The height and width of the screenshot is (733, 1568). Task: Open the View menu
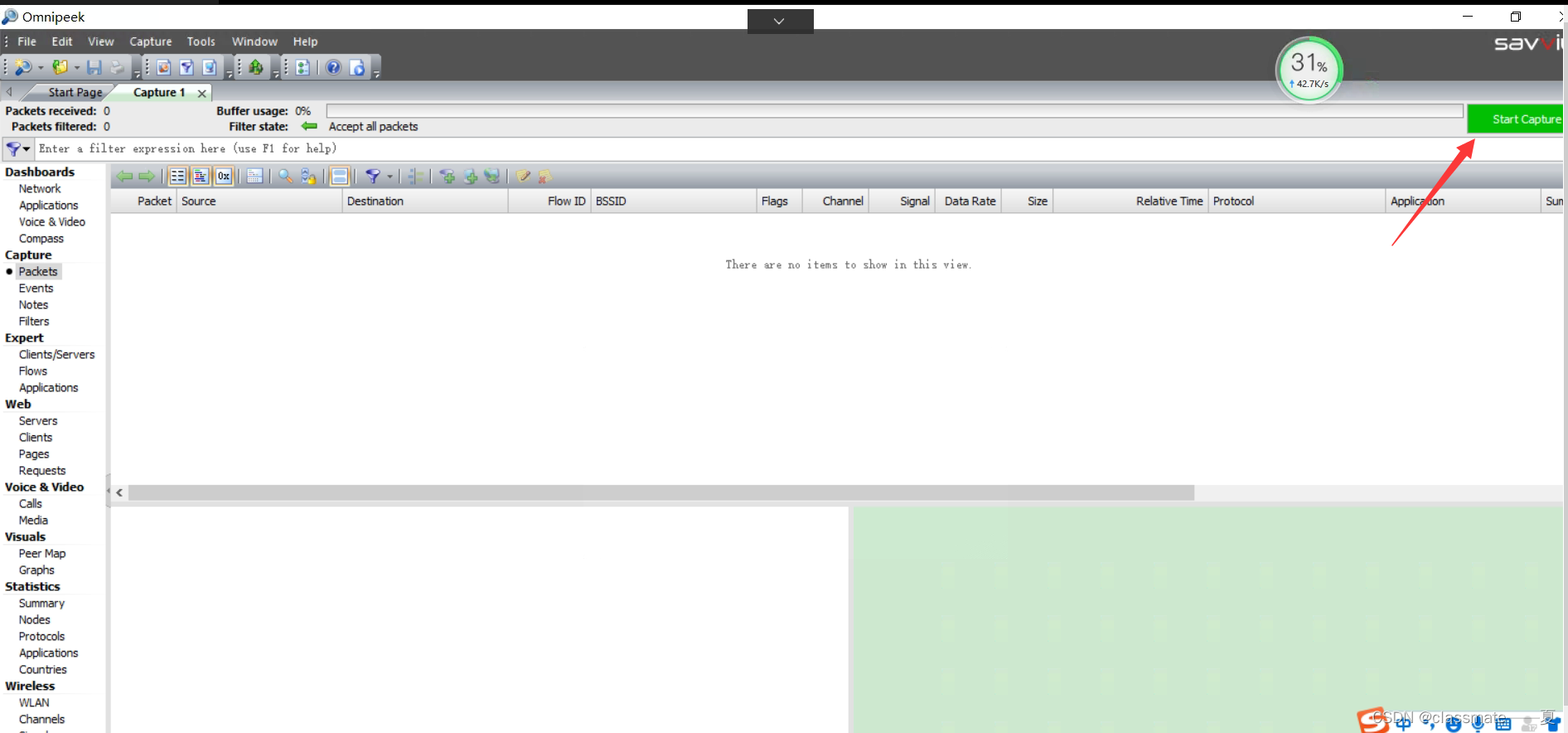101,41
